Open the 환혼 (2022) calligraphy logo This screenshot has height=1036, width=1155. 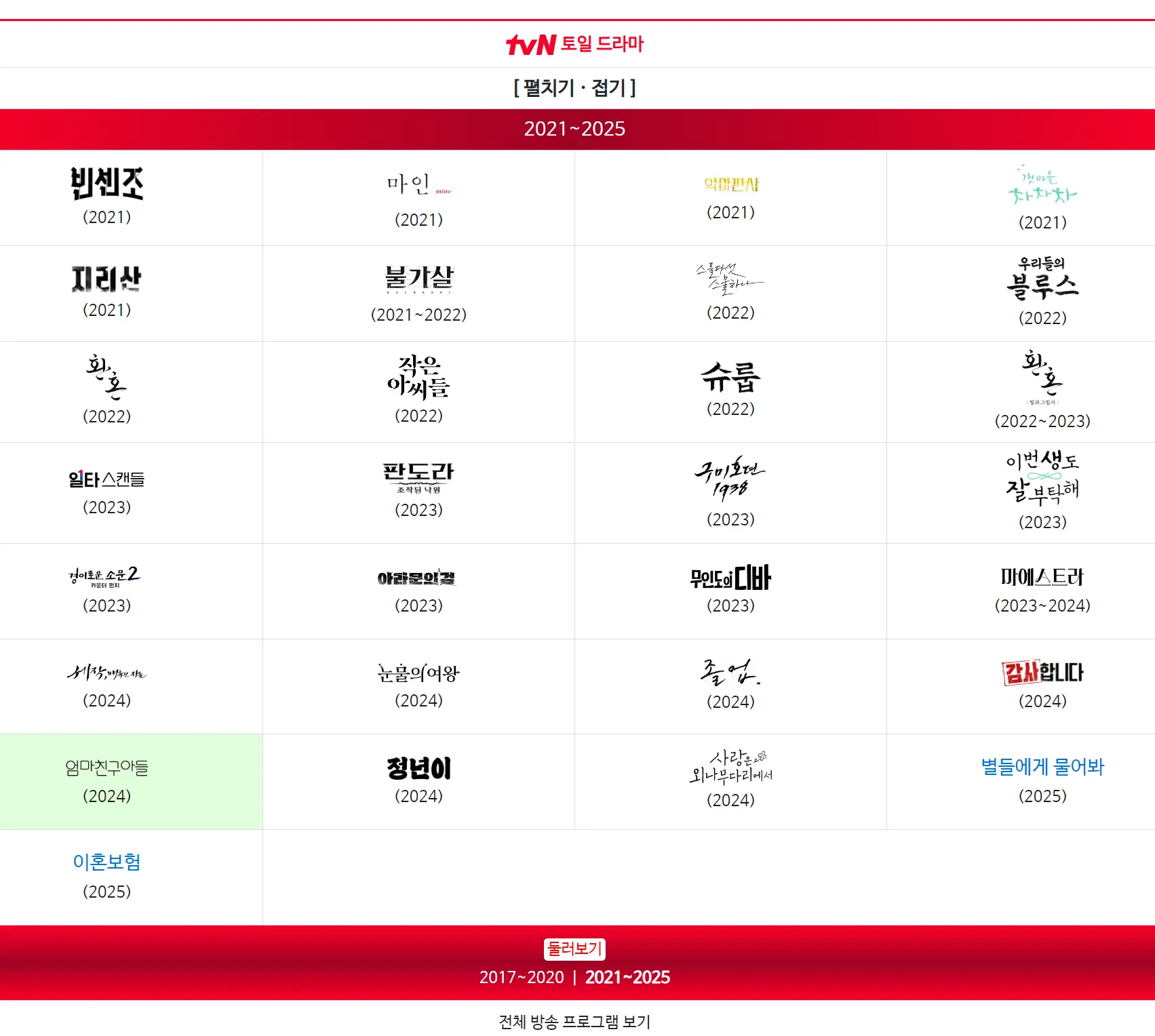107,377
